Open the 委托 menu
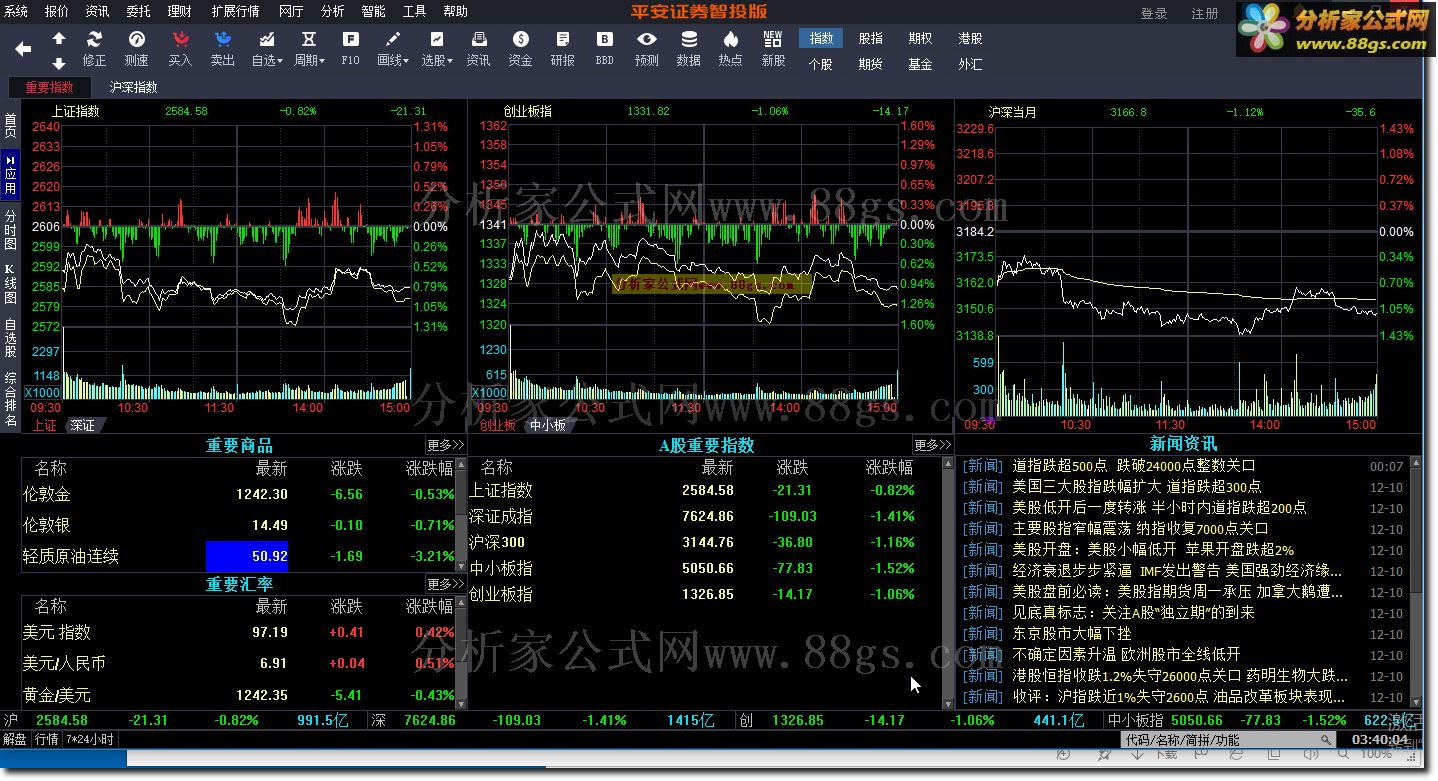Image resolution: width=1438 pixels, height=781 pixels. [139, 11]
